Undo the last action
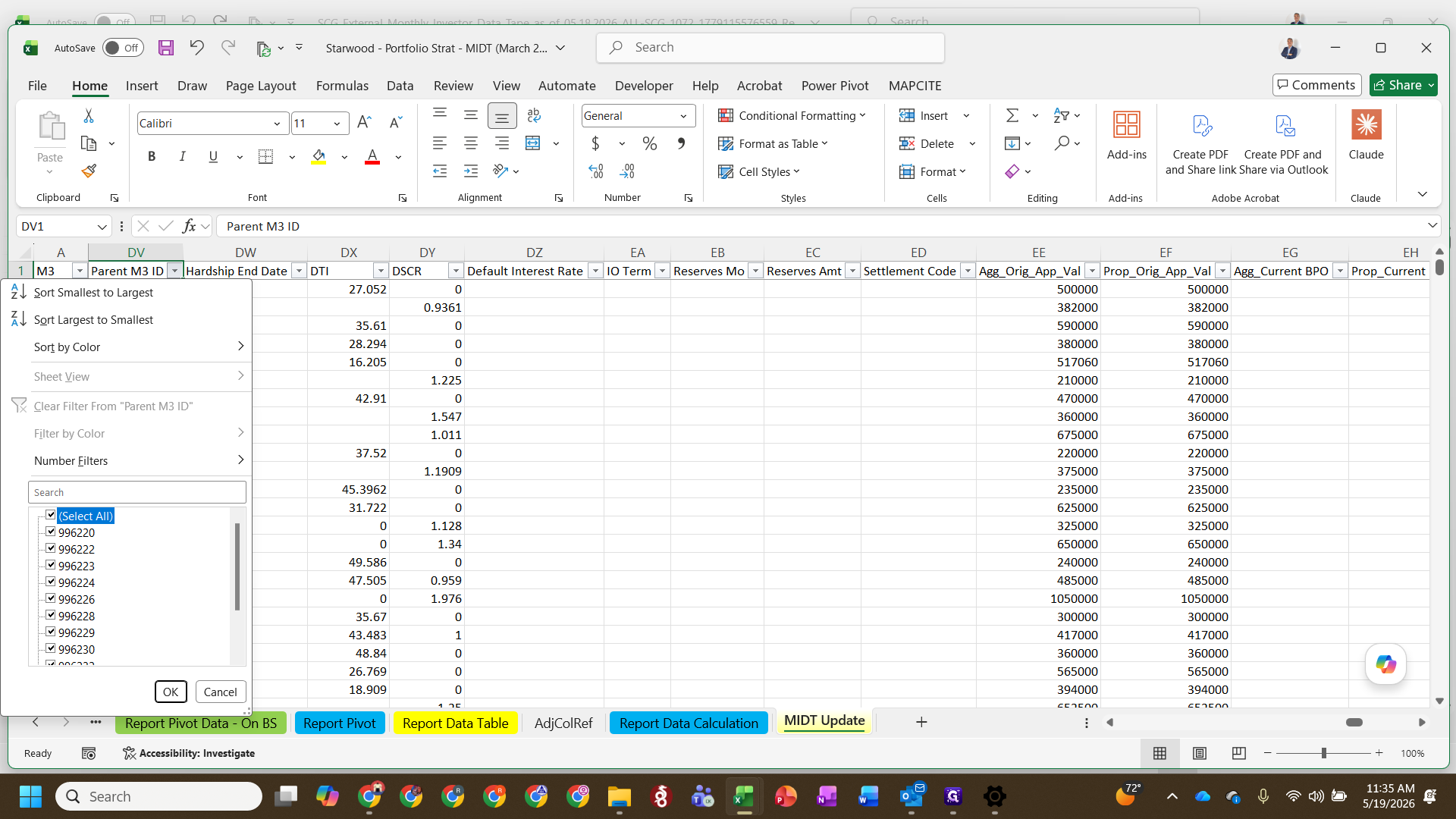Viewport: 1456px width, 819px height. pos(196,48)
